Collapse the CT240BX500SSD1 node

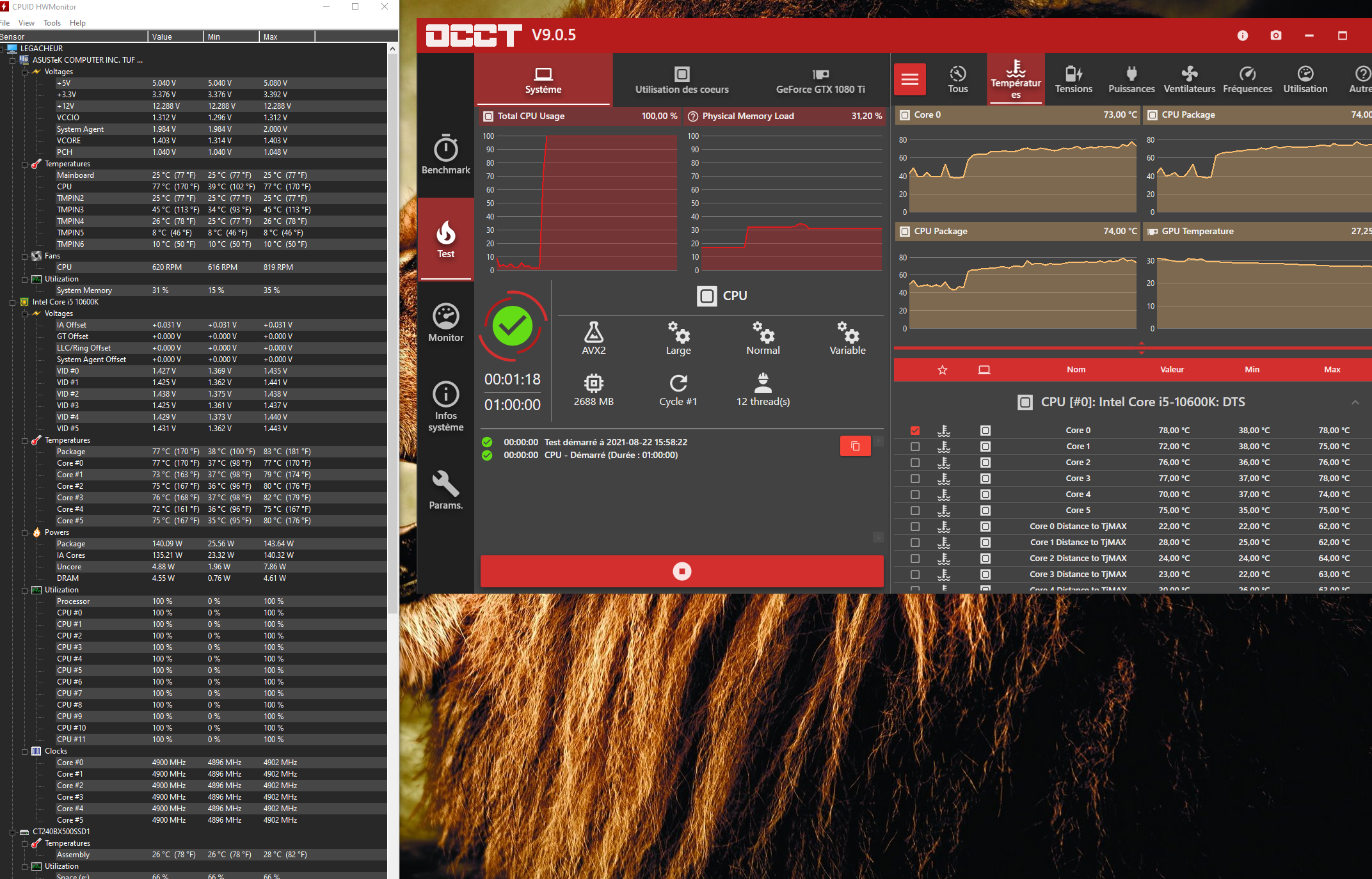pyautogui.click(x=12, y=832)
